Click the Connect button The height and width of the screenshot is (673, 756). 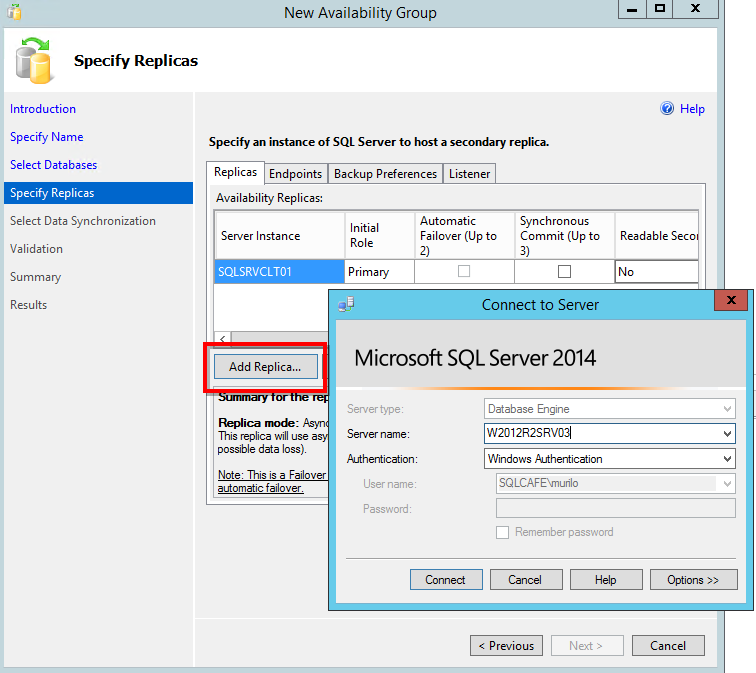click(445, 580)
